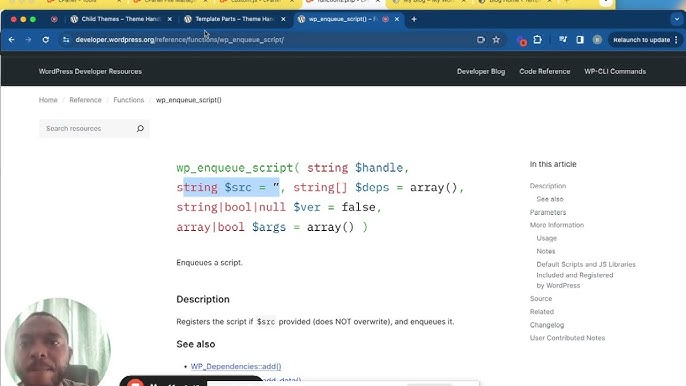Click the address bar URL

(x=179, y=40)
